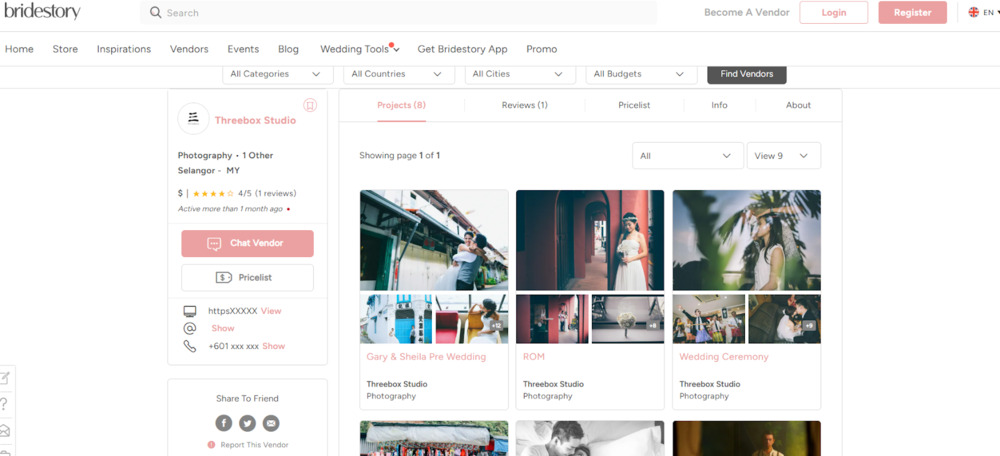The width and height of the screenshot is (1000, 456).
Task: Click Show link next to phone number
Action: pyautogui.click(x=273, y=346)
